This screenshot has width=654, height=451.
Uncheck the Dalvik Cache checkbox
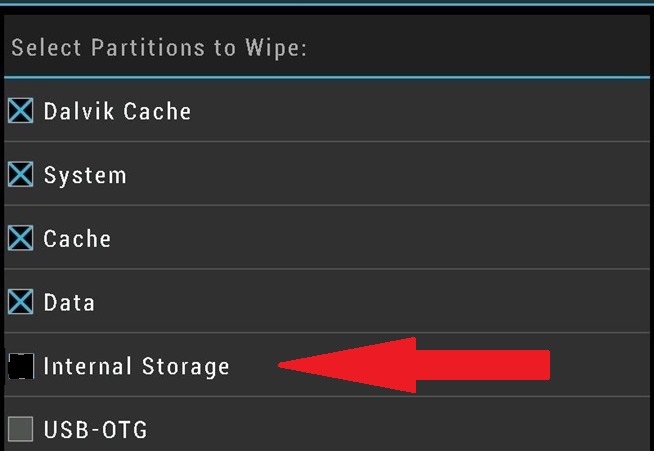coord(20,110)
